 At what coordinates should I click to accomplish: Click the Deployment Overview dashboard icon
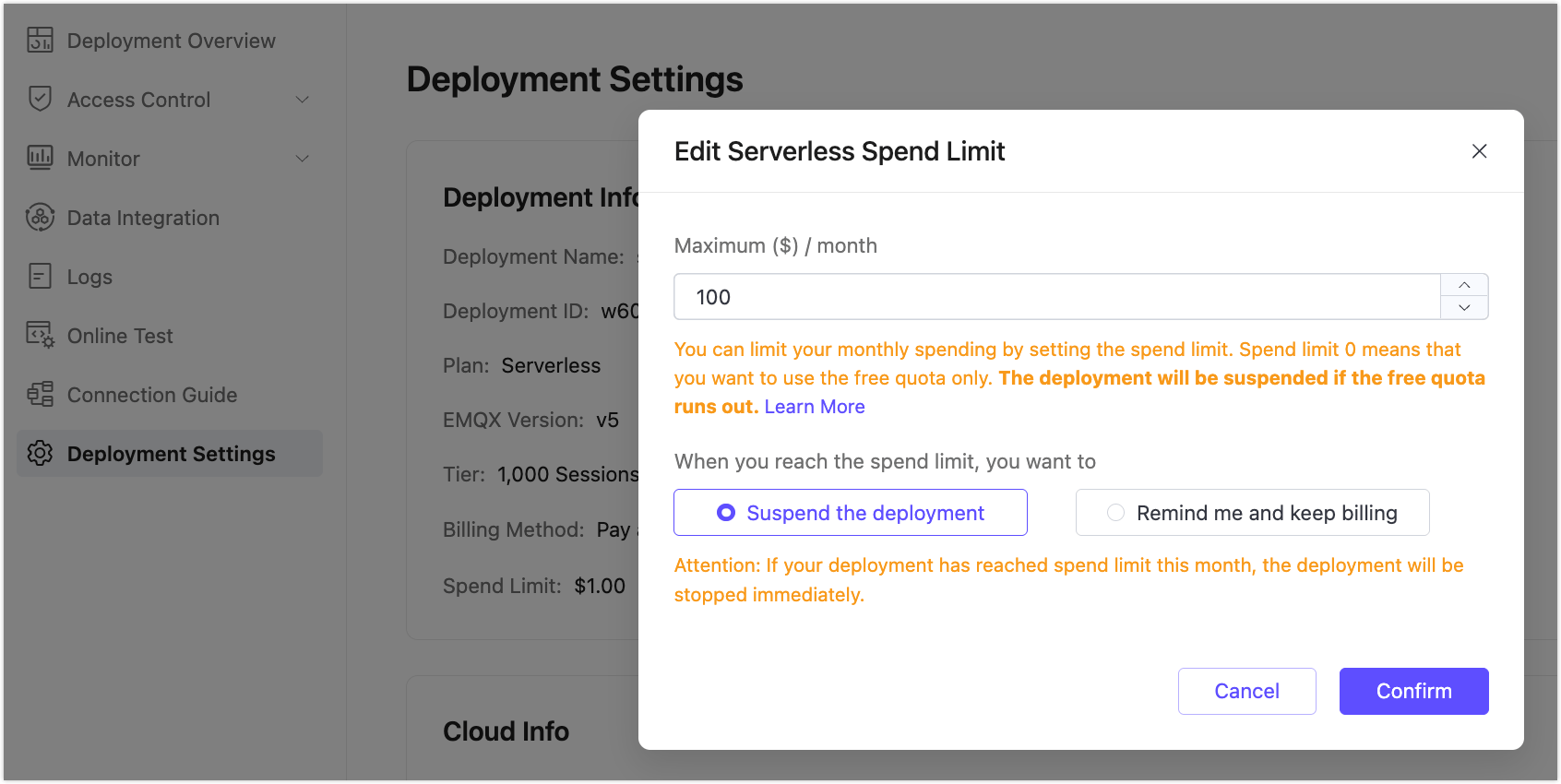(40, 41)
